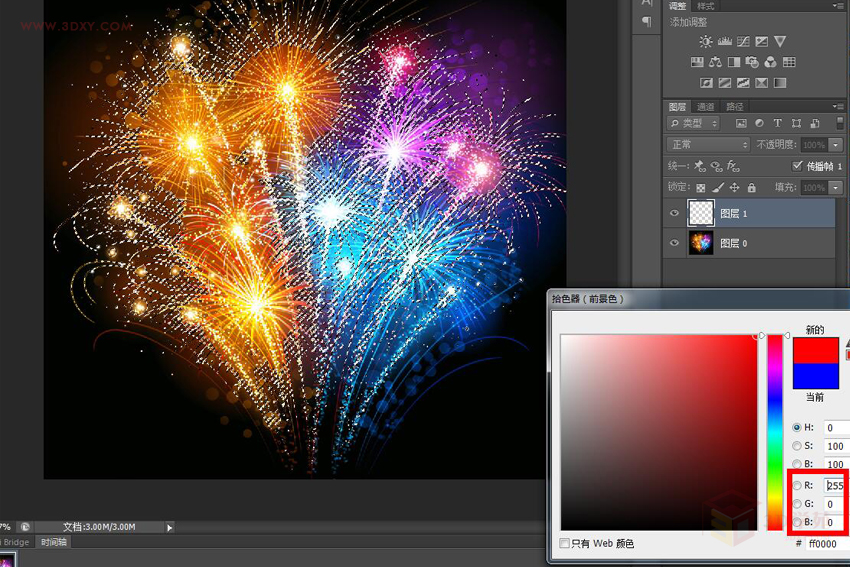Add a Threshold adjustment layer

[x=743, y=83]
